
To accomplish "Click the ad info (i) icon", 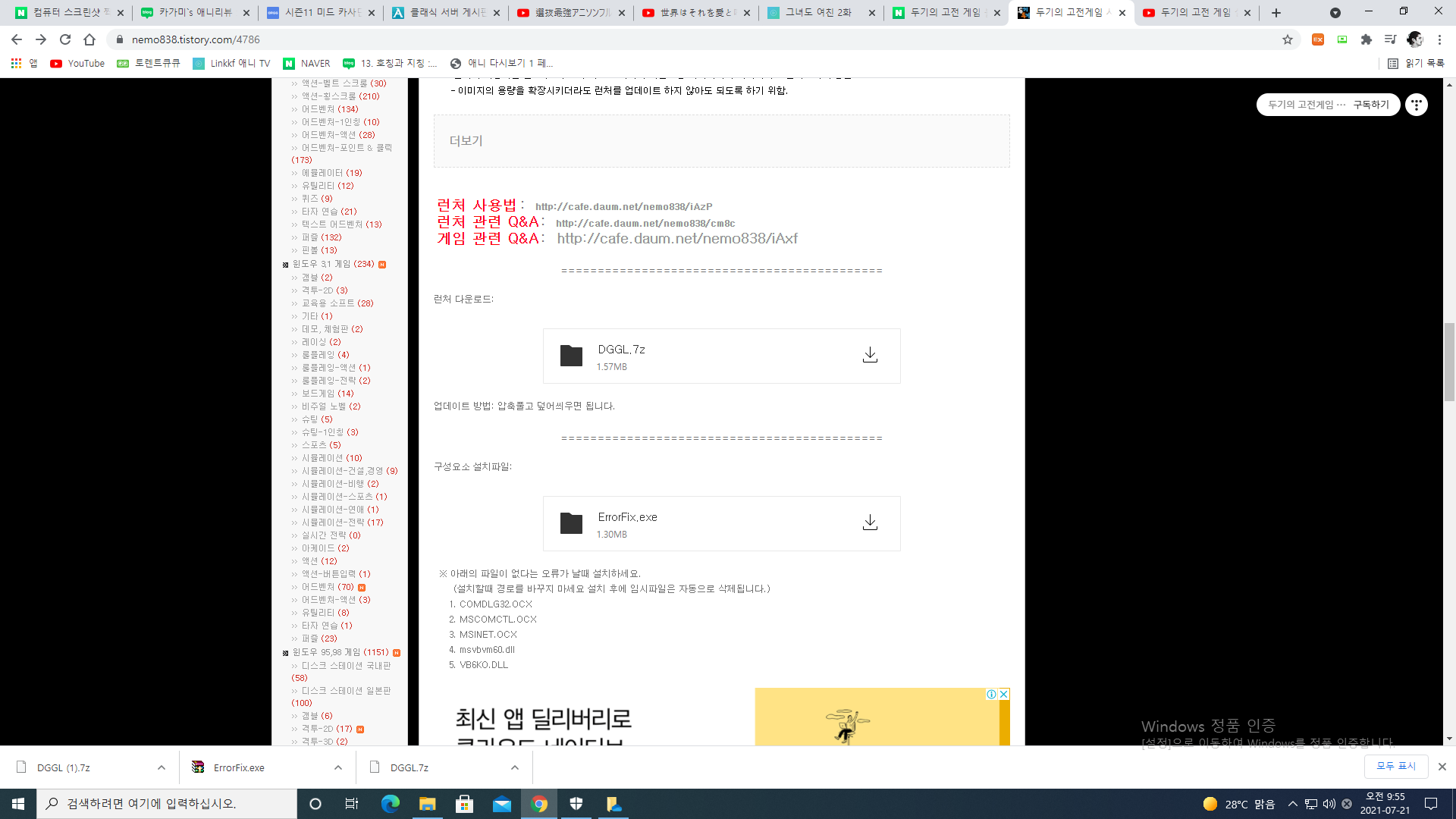I will click(991, 694).
